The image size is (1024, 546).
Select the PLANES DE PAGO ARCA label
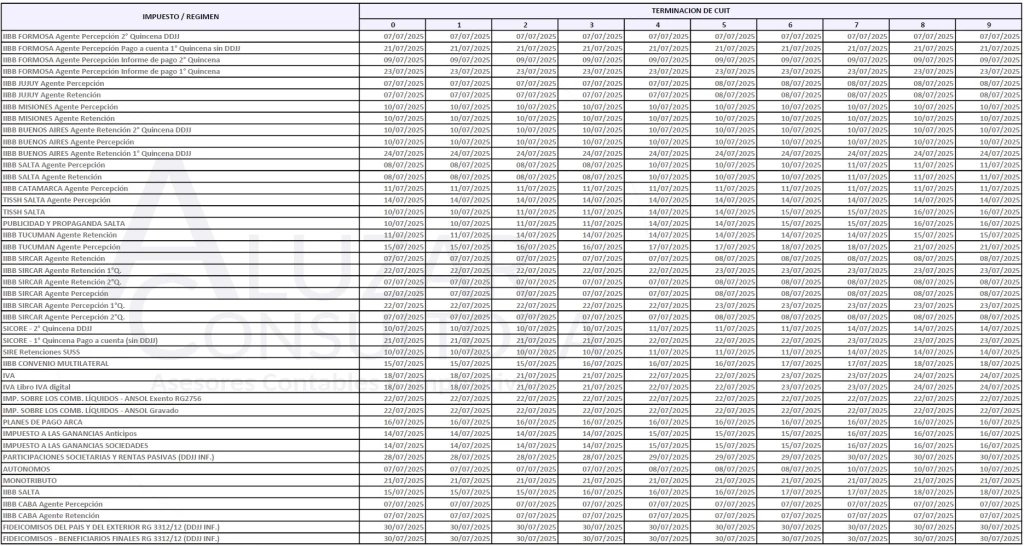click(43, 422)
